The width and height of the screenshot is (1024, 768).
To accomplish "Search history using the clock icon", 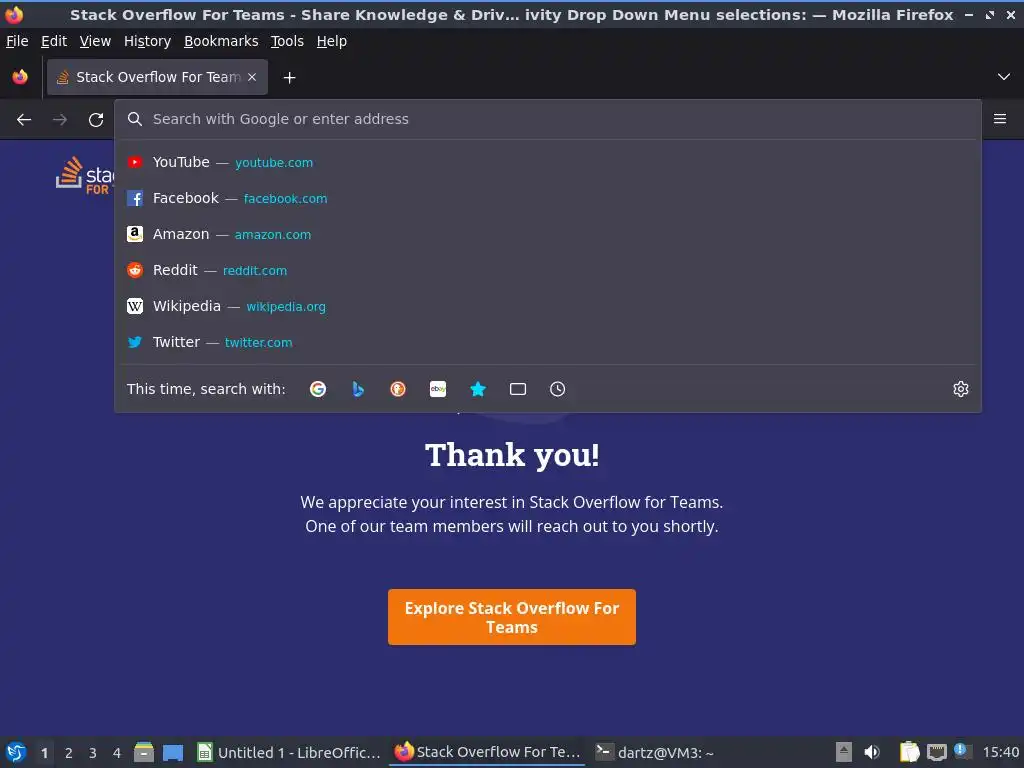I will [x=558, y=389].
